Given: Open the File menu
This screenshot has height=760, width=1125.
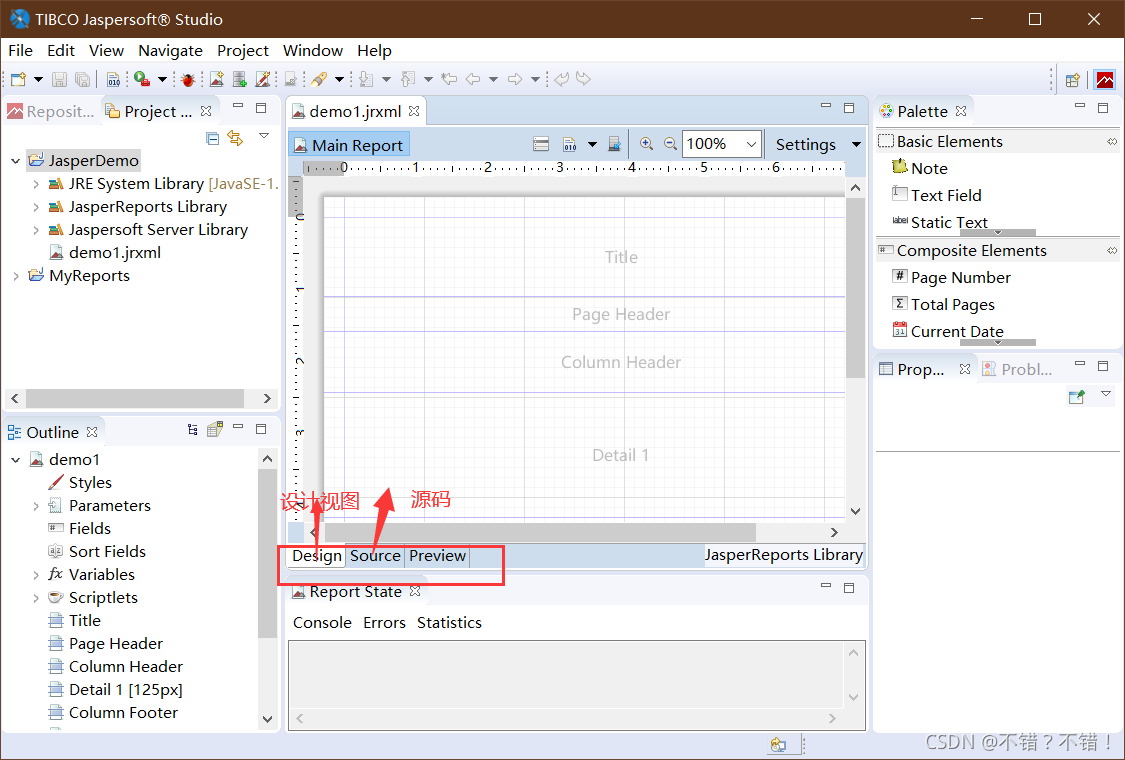Looking at the screenshot, I should pyautogui.click(x=20, y=50).
